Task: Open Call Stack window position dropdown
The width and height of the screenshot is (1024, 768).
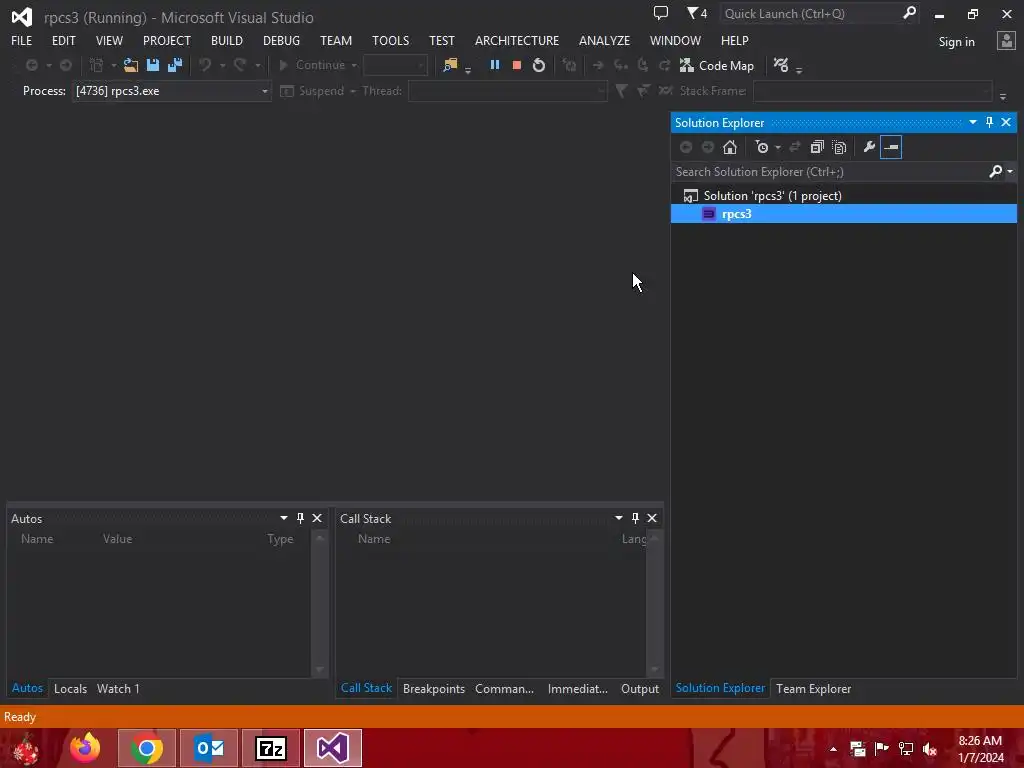Action: [x=618, y=518]
